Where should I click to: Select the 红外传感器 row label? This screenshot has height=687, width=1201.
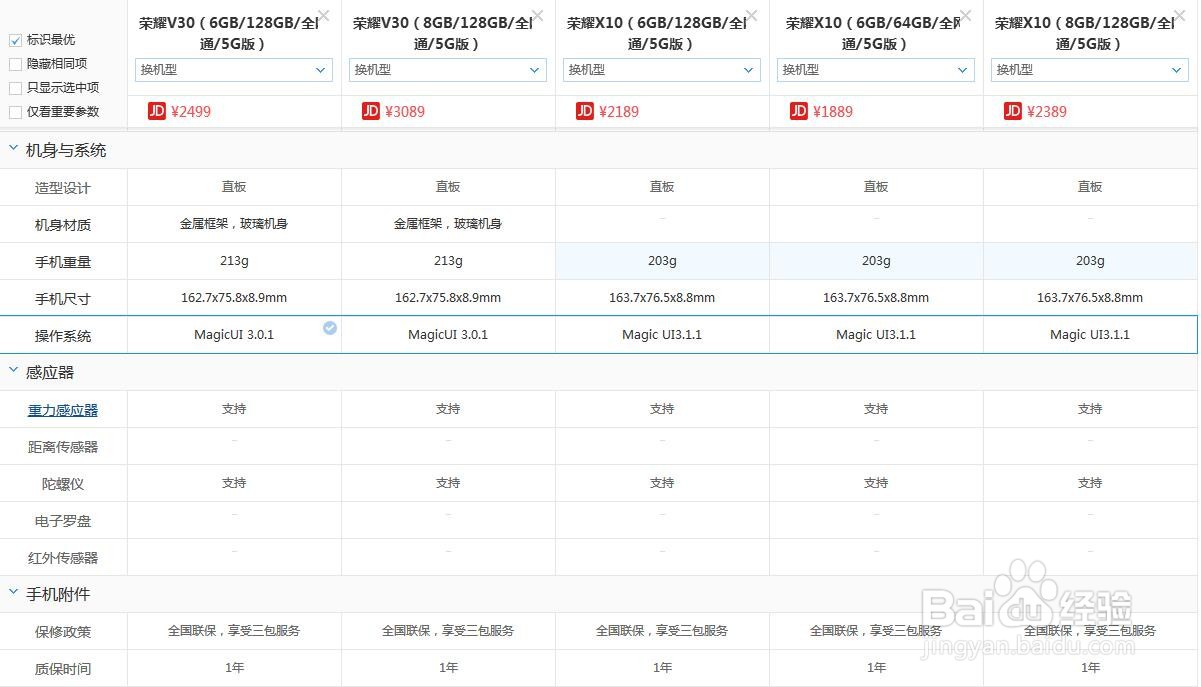63,558
